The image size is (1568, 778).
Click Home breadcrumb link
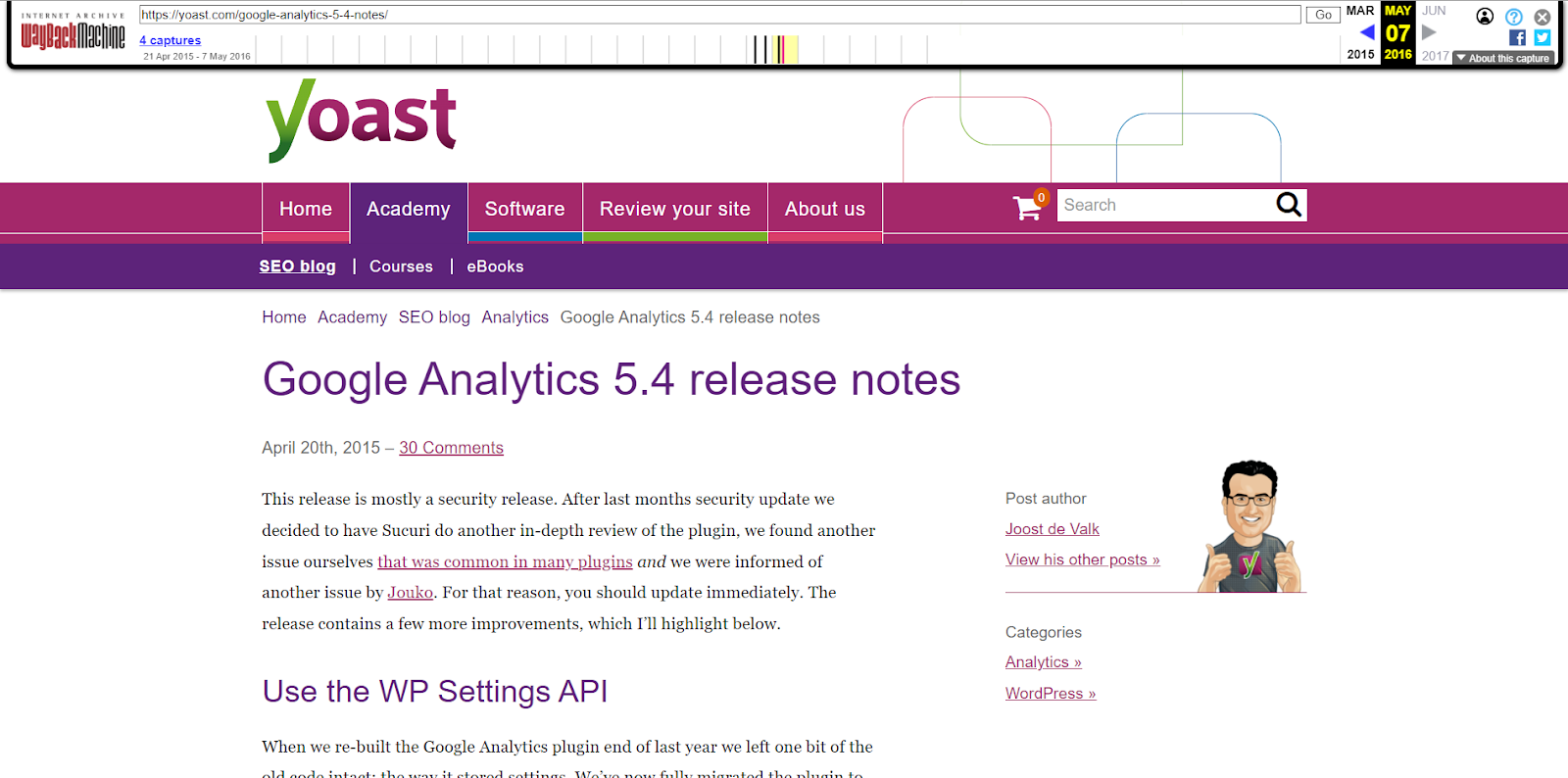[x=284, y=317]
